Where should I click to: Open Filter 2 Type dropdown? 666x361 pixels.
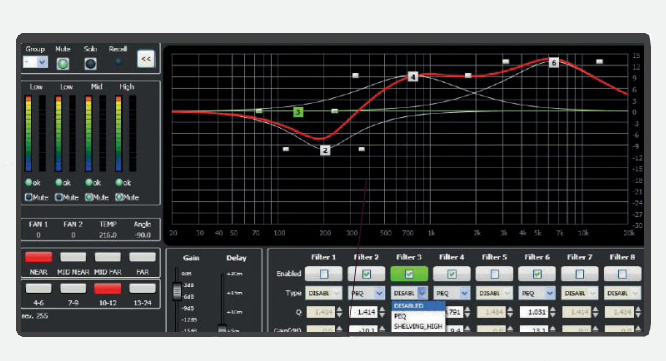tap(367, 293)
